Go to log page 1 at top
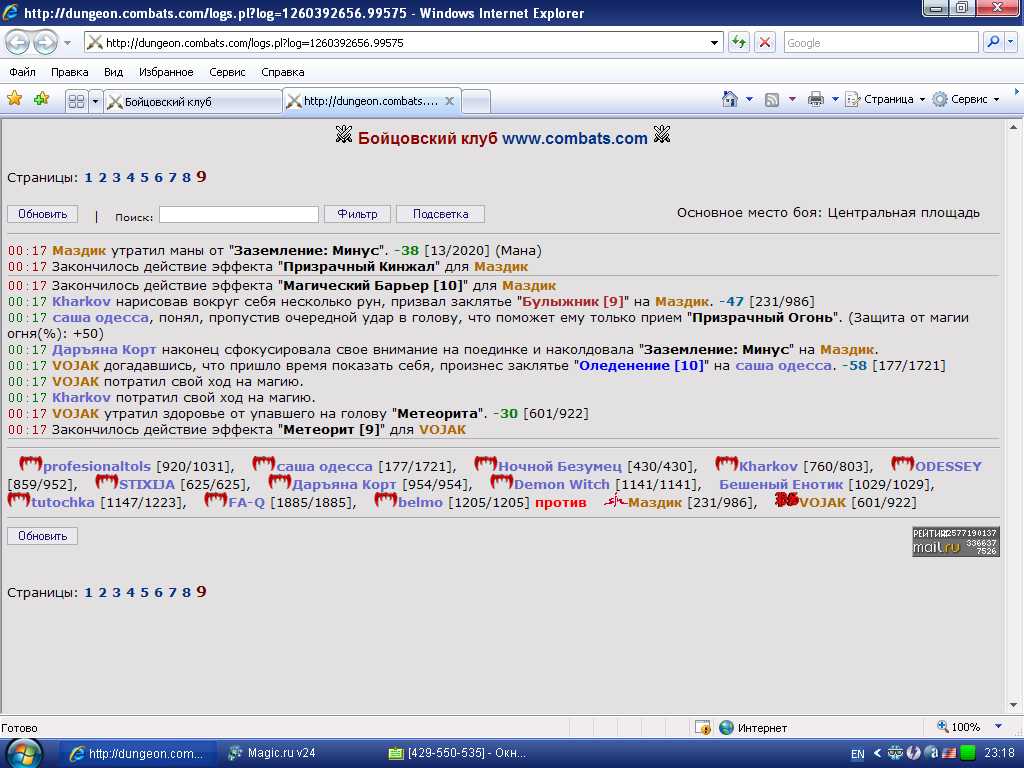The height and width of the screenshot is (768, 1024). 88,177
